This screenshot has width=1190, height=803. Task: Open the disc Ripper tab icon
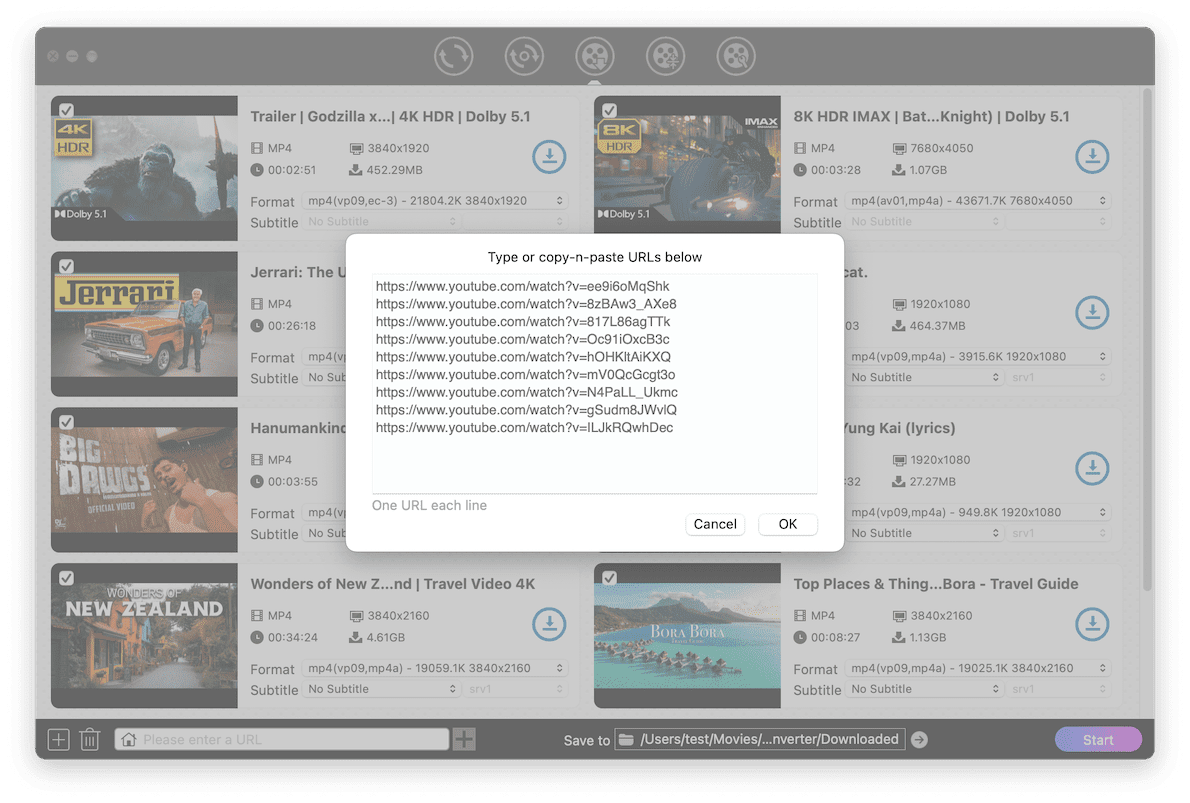(524, 56)
